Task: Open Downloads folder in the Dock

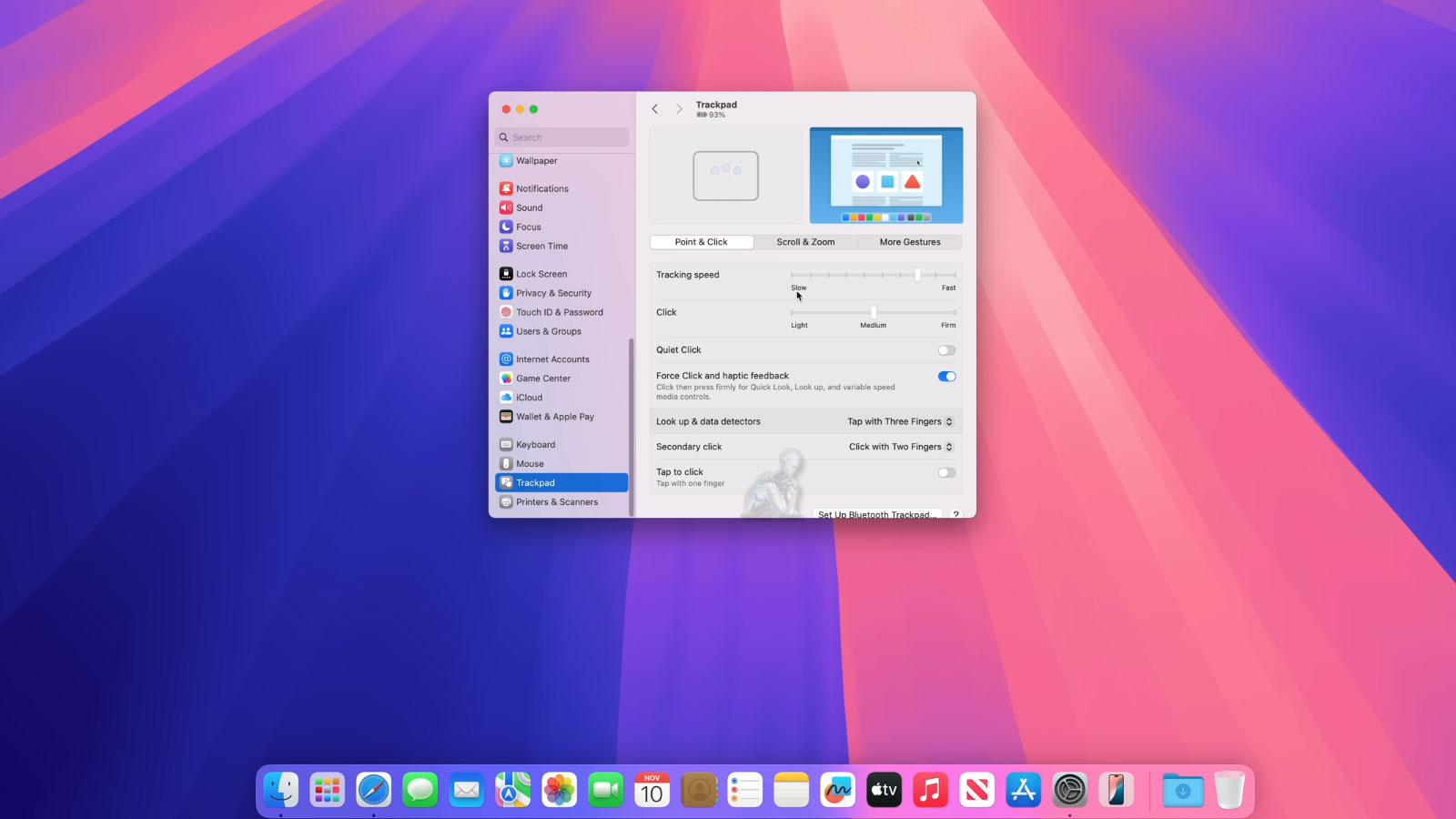Action: point(1182,790)
